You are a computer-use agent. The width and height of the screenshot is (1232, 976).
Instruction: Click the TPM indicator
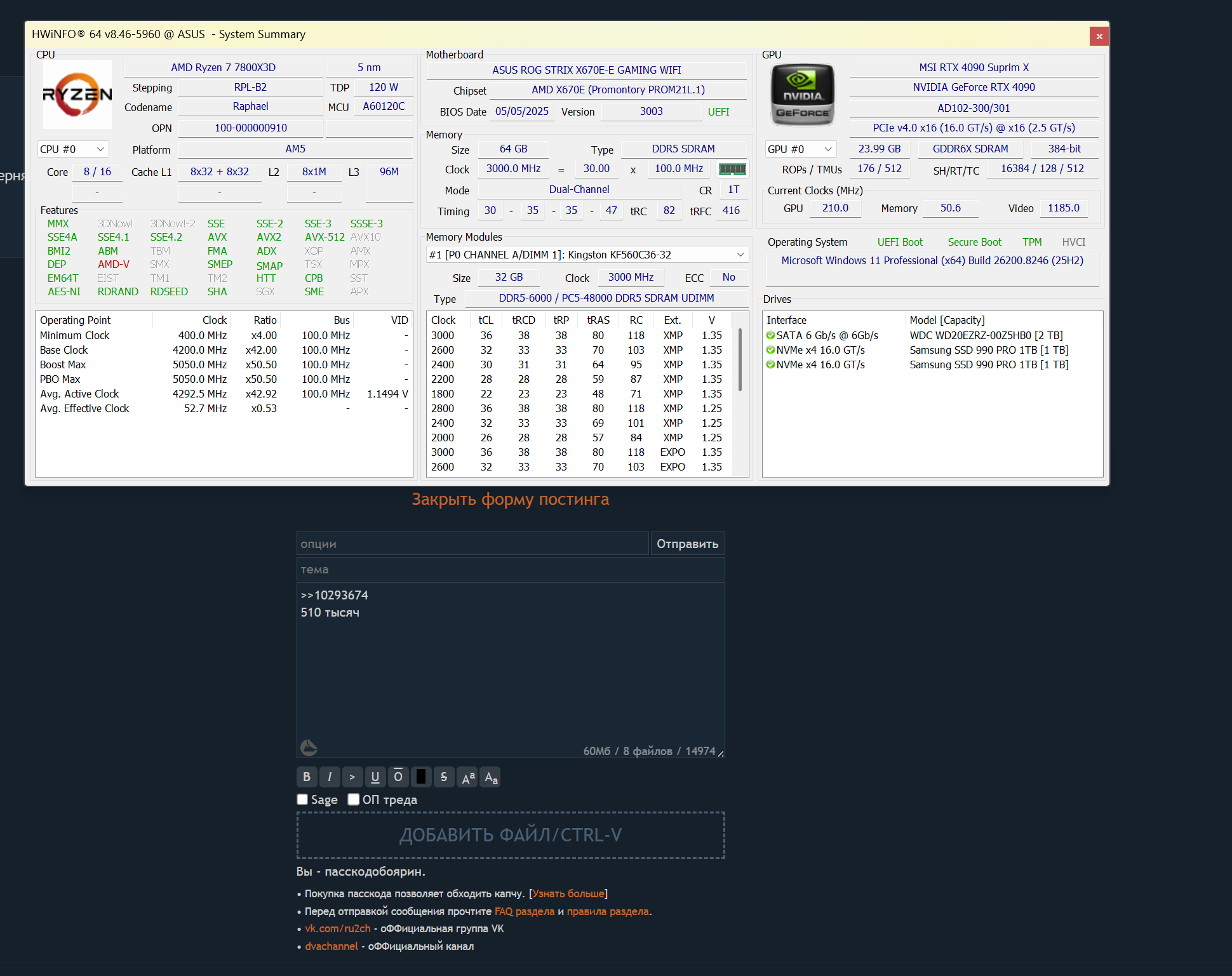coord(1032,242)
